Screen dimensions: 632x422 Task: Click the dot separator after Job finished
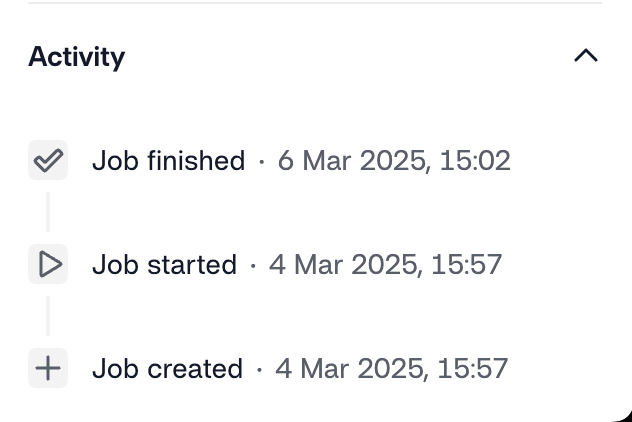point(262,162)
